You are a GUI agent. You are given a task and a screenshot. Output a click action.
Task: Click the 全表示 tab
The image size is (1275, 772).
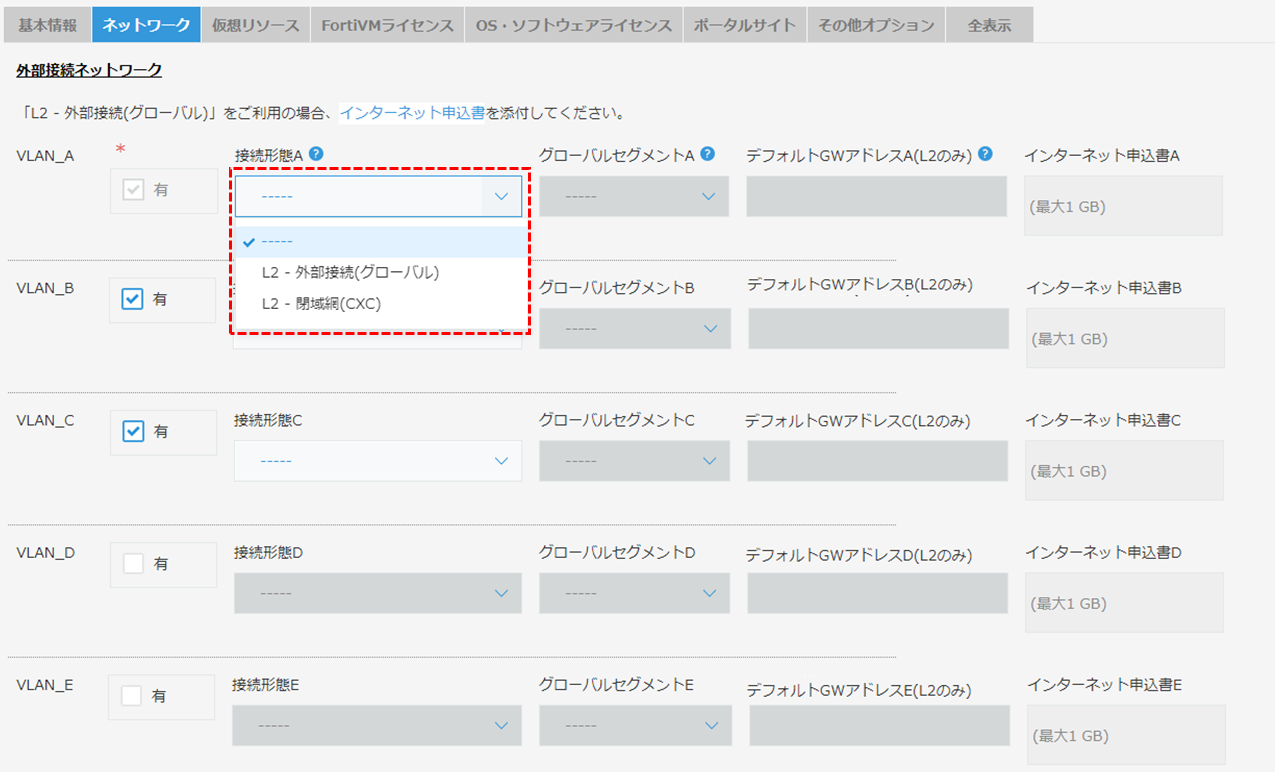pyautogui.click(x=989, y=25)
